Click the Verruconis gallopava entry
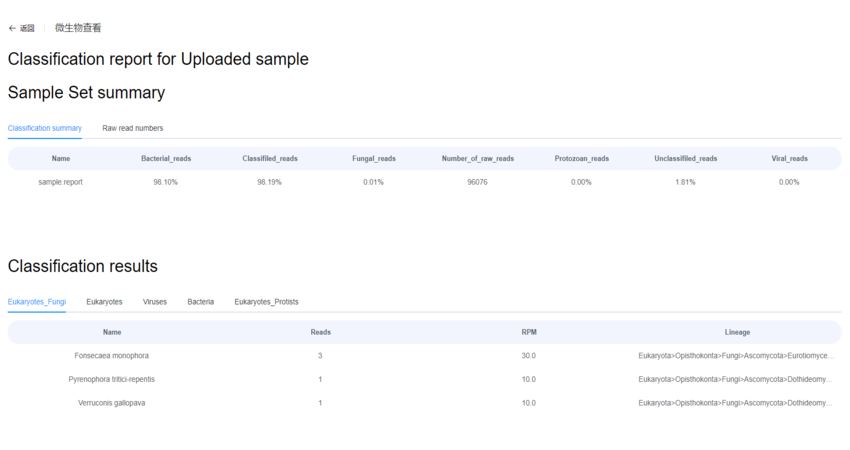The width and height of the screenshot is (850, 450). coord(111,403)
